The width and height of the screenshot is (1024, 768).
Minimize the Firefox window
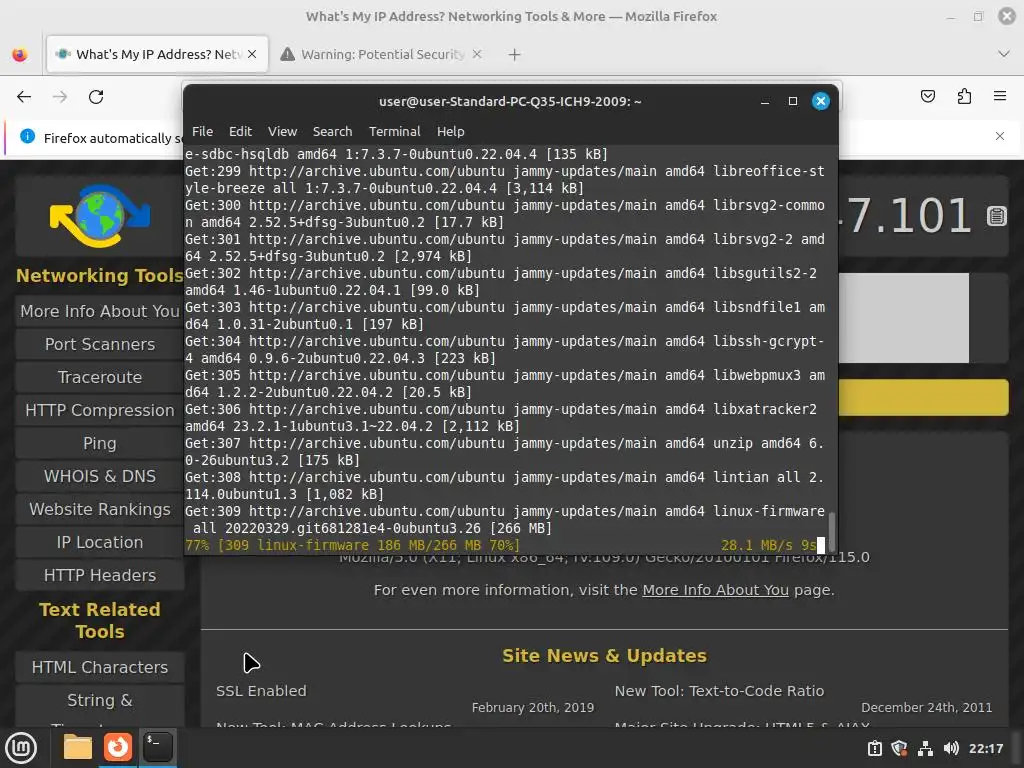pos(950,16)
